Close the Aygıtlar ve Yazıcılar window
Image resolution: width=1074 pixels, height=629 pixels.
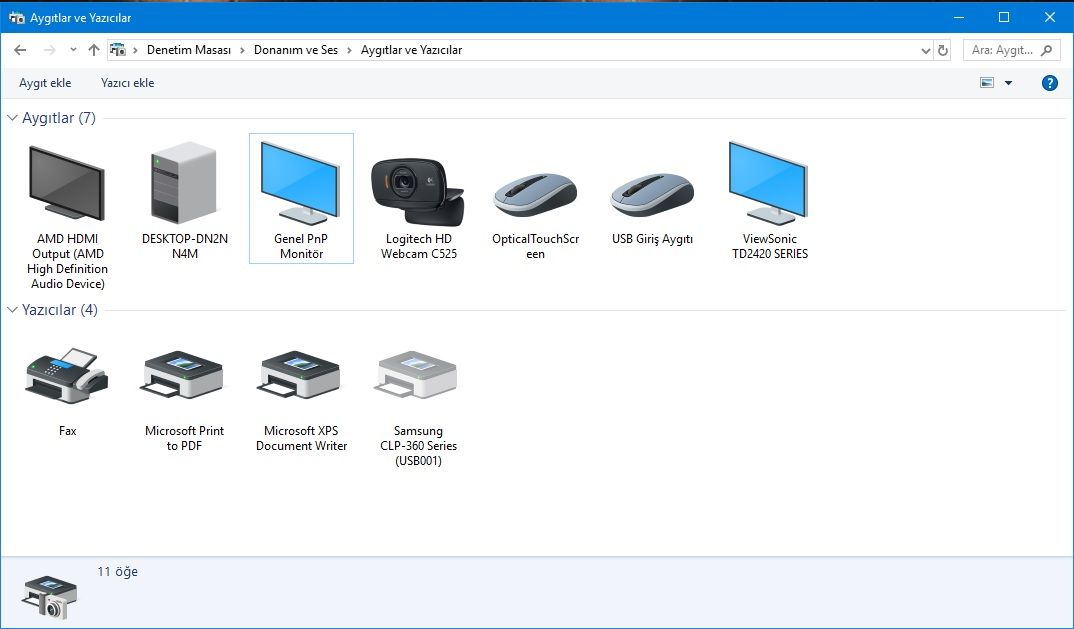coord(1049,17)
